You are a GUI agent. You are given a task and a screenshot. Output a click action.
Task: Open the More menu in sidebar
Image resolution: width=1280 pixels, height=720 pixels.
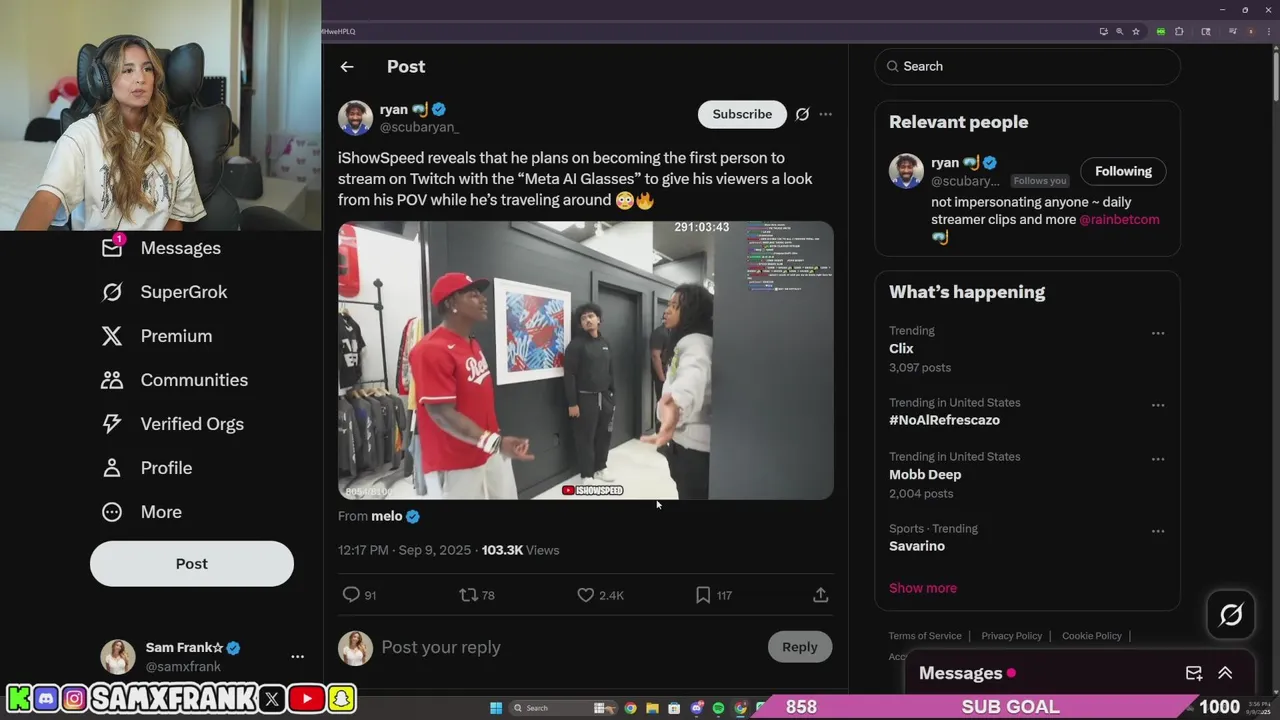tap(142, 512)
